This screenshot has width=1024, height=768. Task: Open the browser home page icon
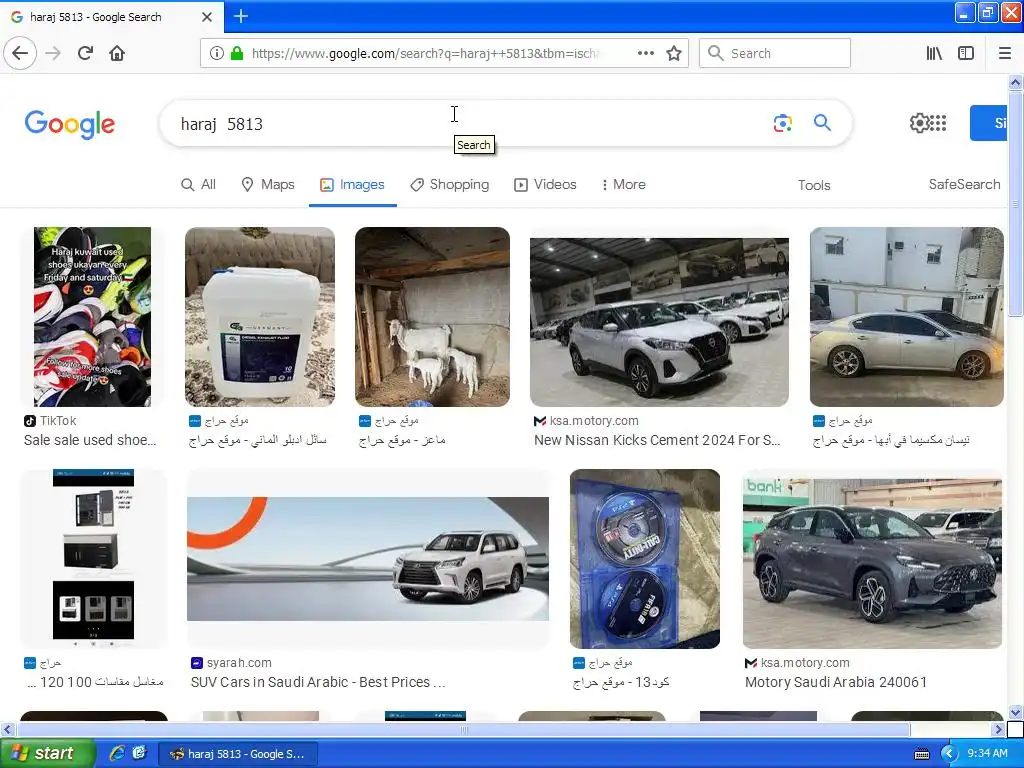pyautogui.click(x=117, y=53)
